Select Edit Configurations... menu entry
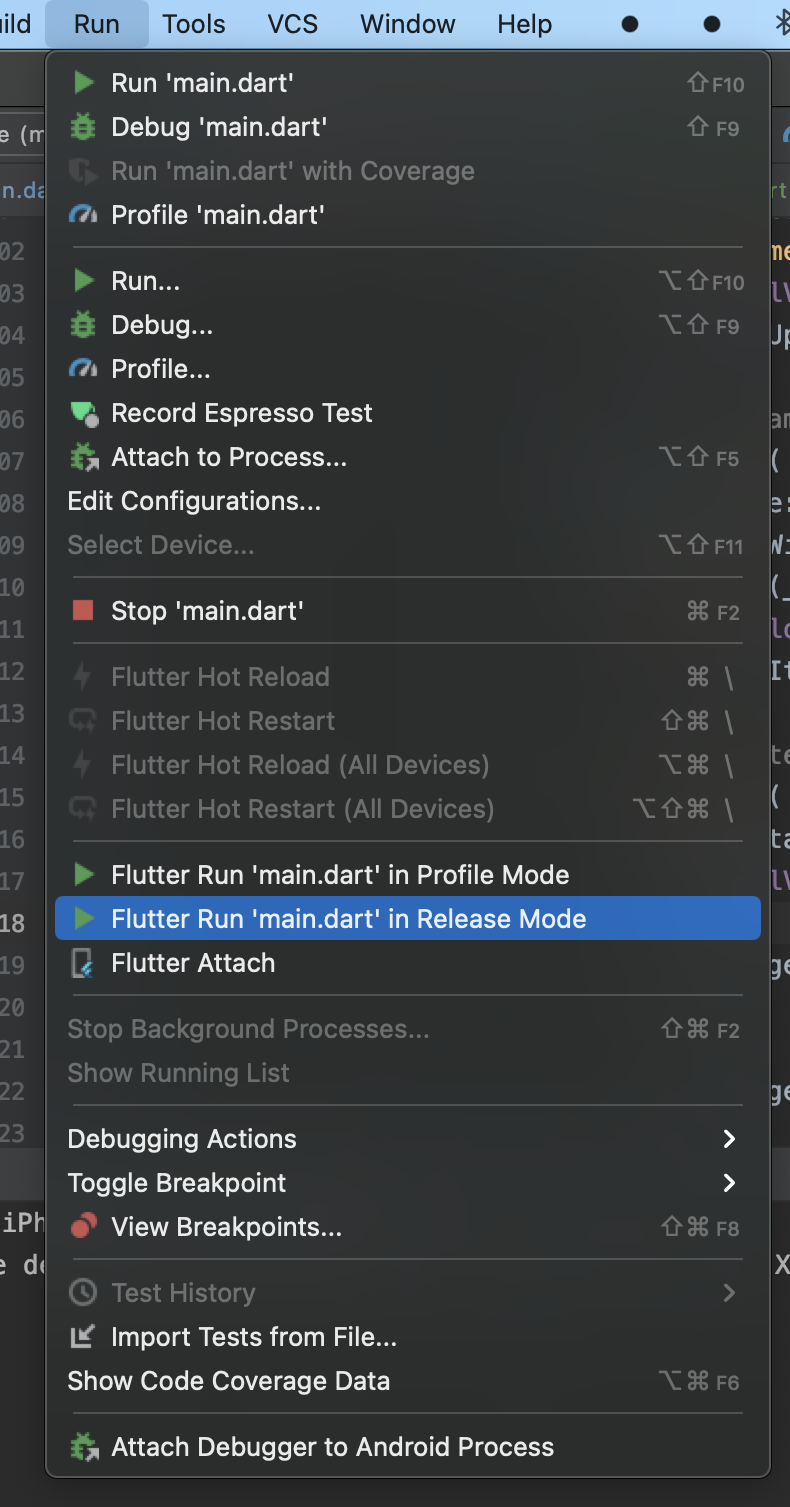 [x=194, y=501]
